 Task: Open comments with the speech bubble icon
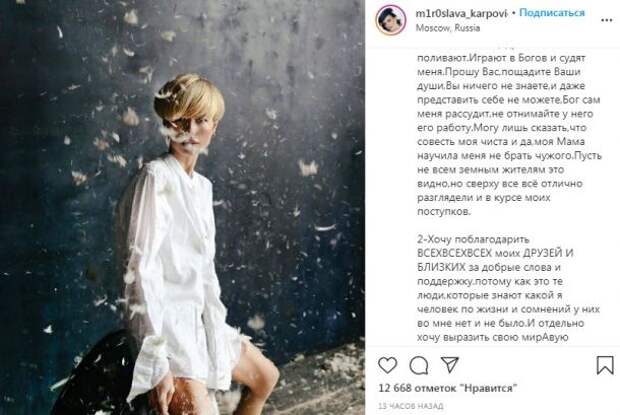[419, 366]
